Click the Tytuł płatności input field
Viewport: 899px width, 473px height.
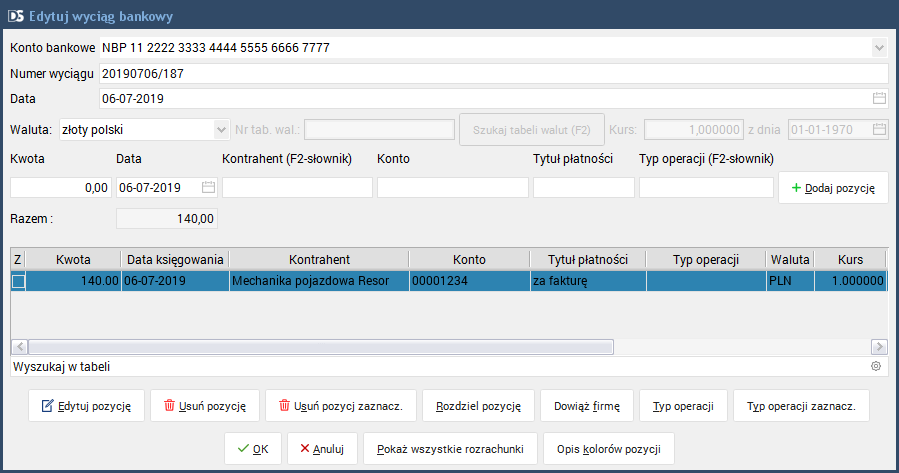click(584, 187)
